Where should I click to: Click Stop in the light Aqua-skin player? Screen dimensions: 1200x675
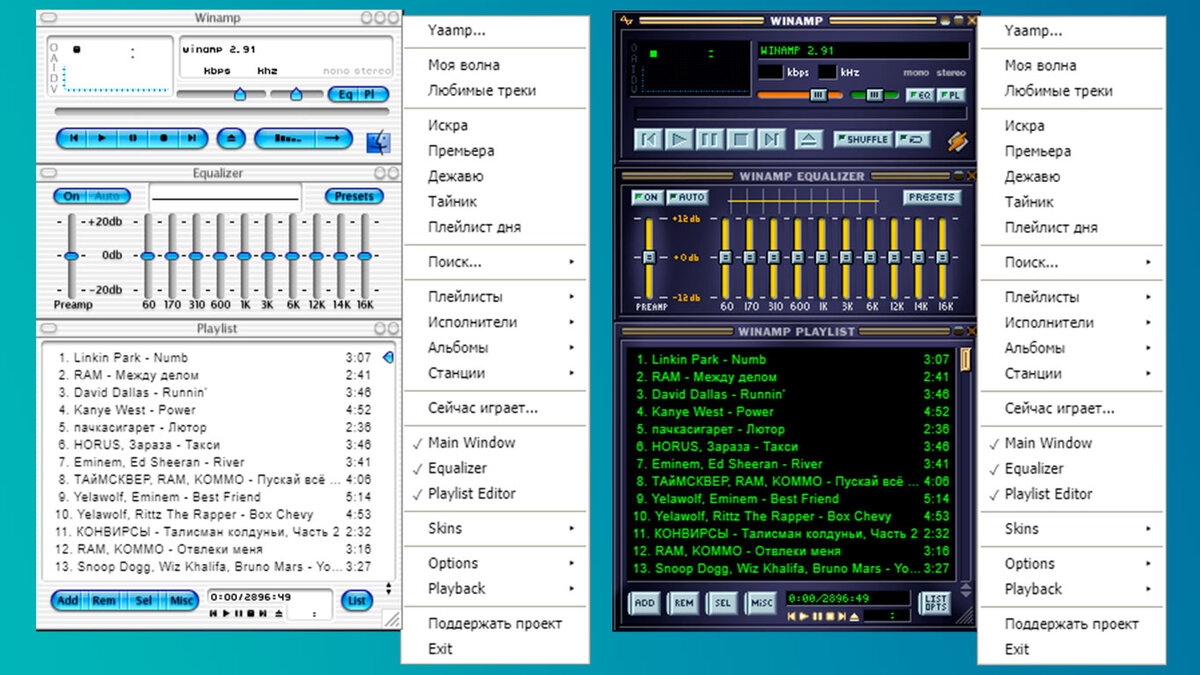pos(162,138)
